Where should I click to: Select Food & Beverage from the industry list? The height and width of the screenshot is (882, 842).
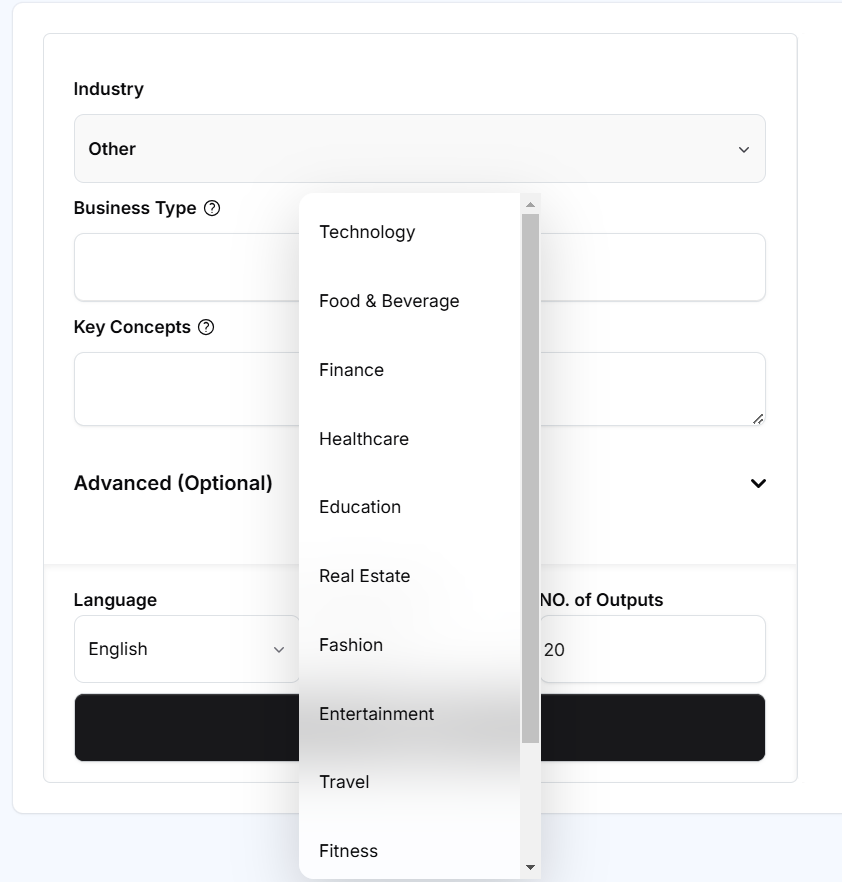click(388, 301)
